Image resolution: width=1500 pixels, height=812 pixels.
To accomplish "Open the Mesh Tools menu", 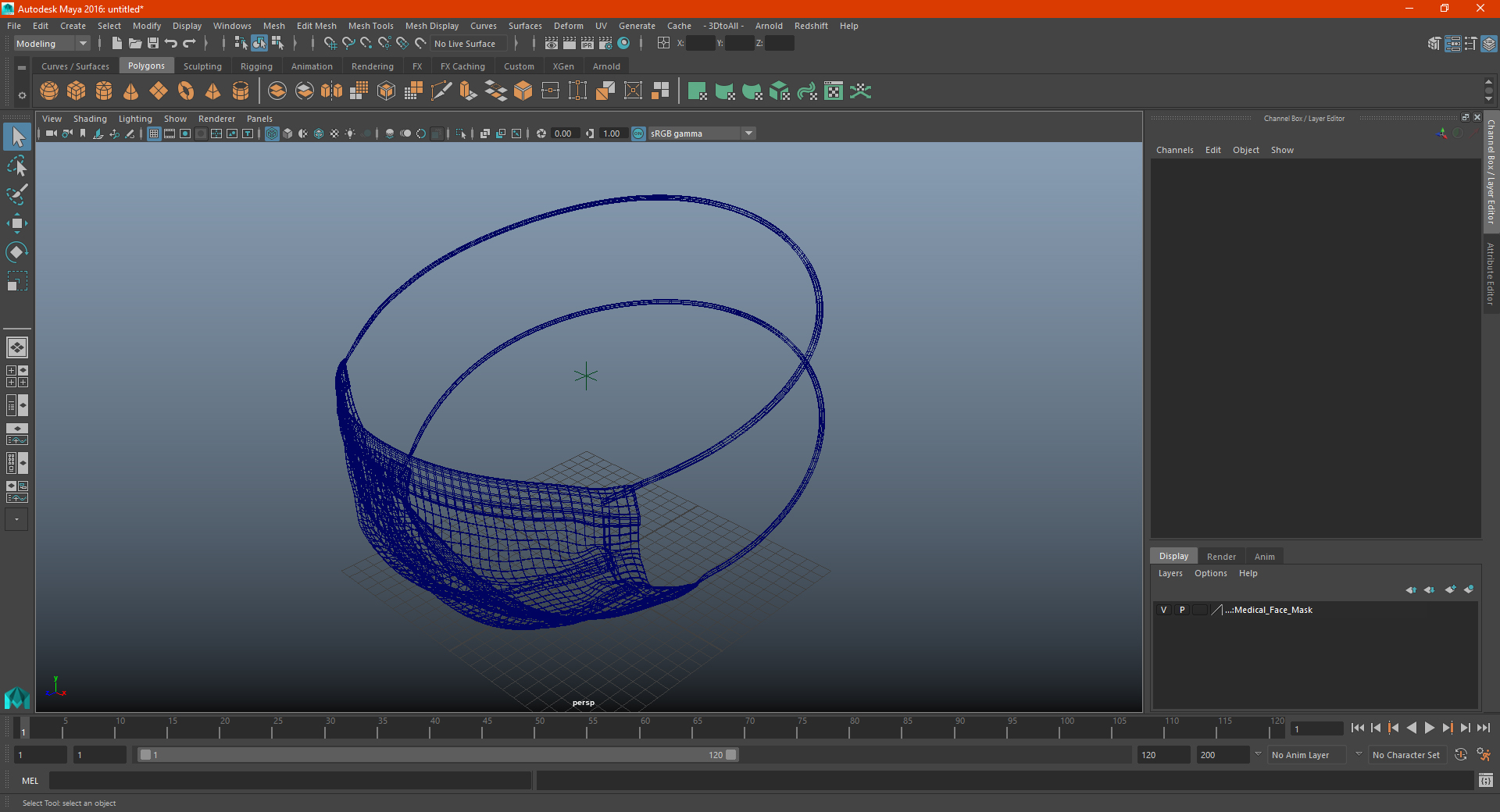I will coord(371,26).
